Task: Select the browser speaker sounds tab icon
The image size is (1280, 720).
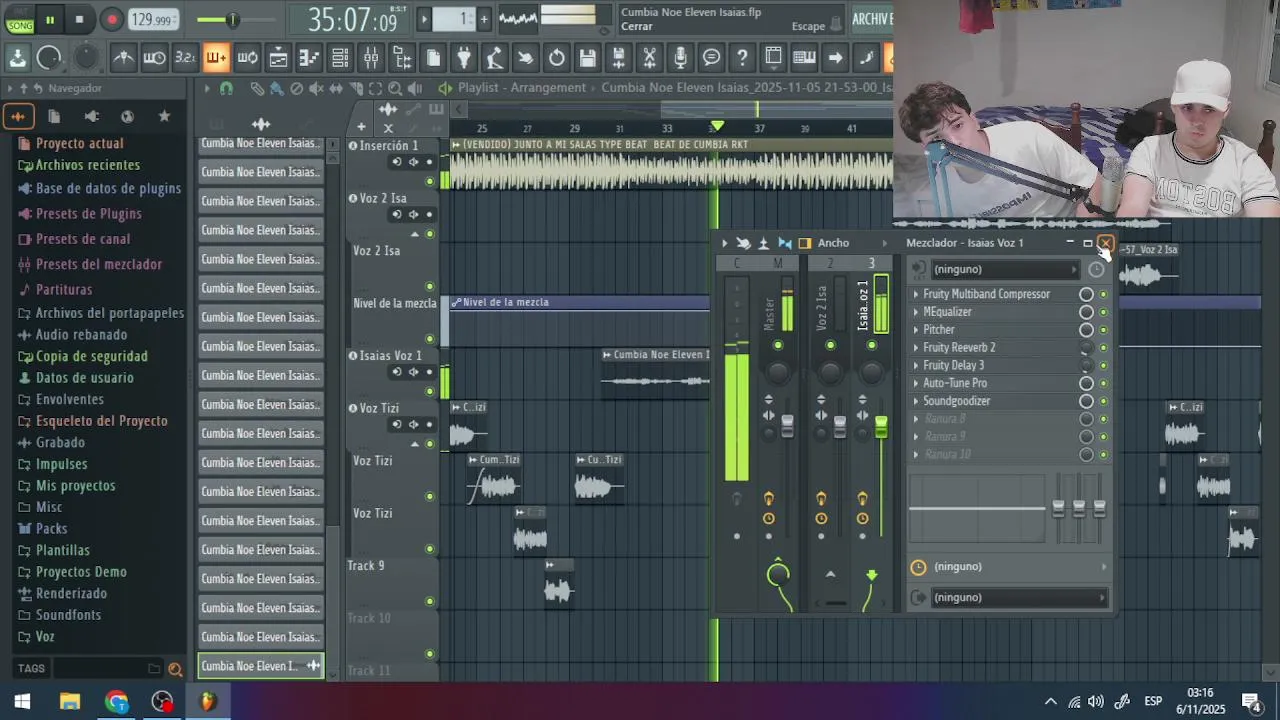Action: pyautogui.click(x=91, y=116)
